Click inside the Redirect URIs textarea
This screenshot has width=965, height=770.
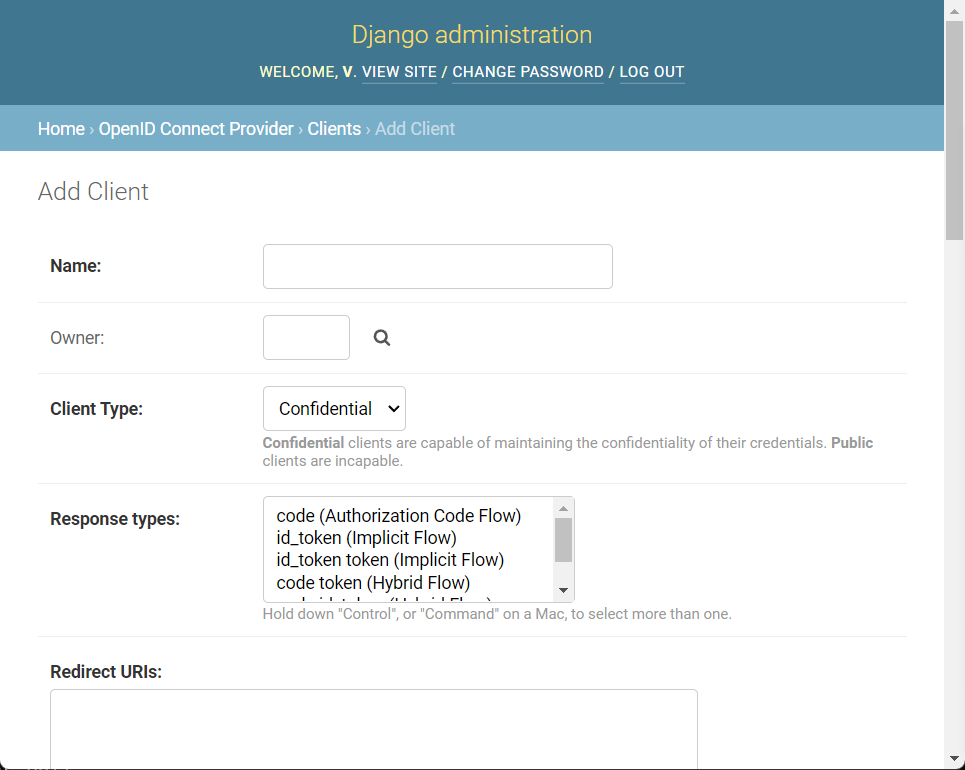pos(374,729)
